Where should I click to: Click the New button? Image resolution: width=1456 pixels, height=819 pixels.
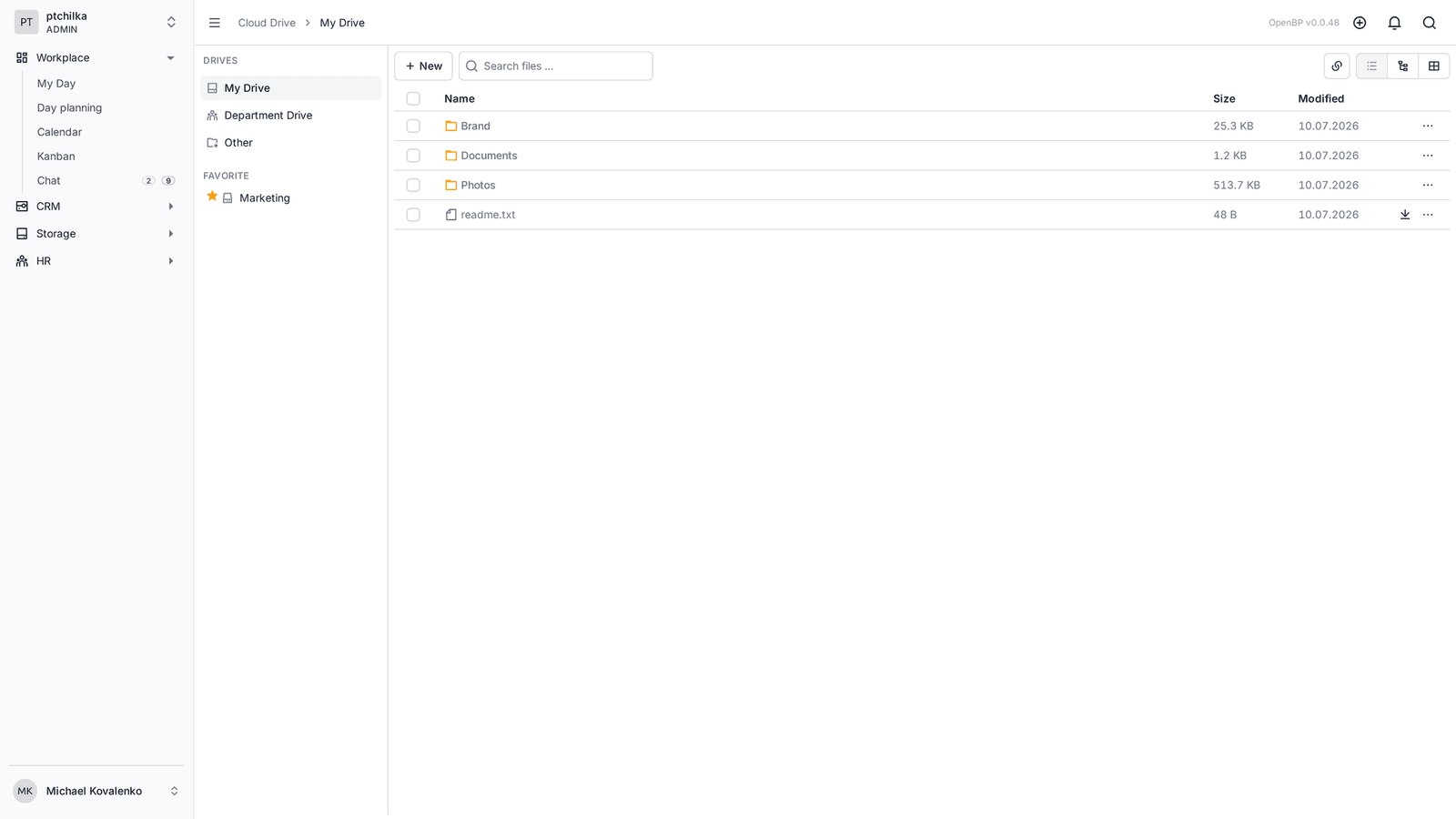[x=423, y=66]
